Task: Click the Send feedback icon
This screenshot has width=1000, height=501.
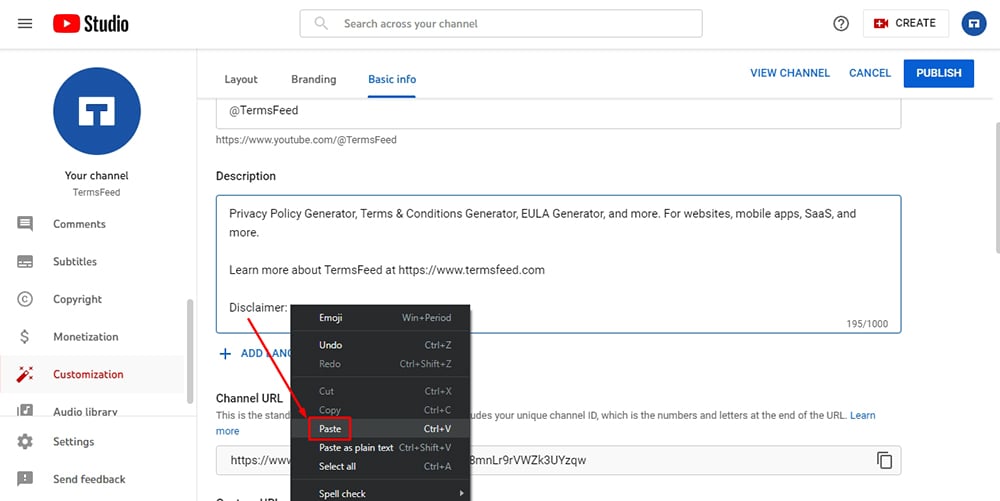Action: (x=25, y=479)
